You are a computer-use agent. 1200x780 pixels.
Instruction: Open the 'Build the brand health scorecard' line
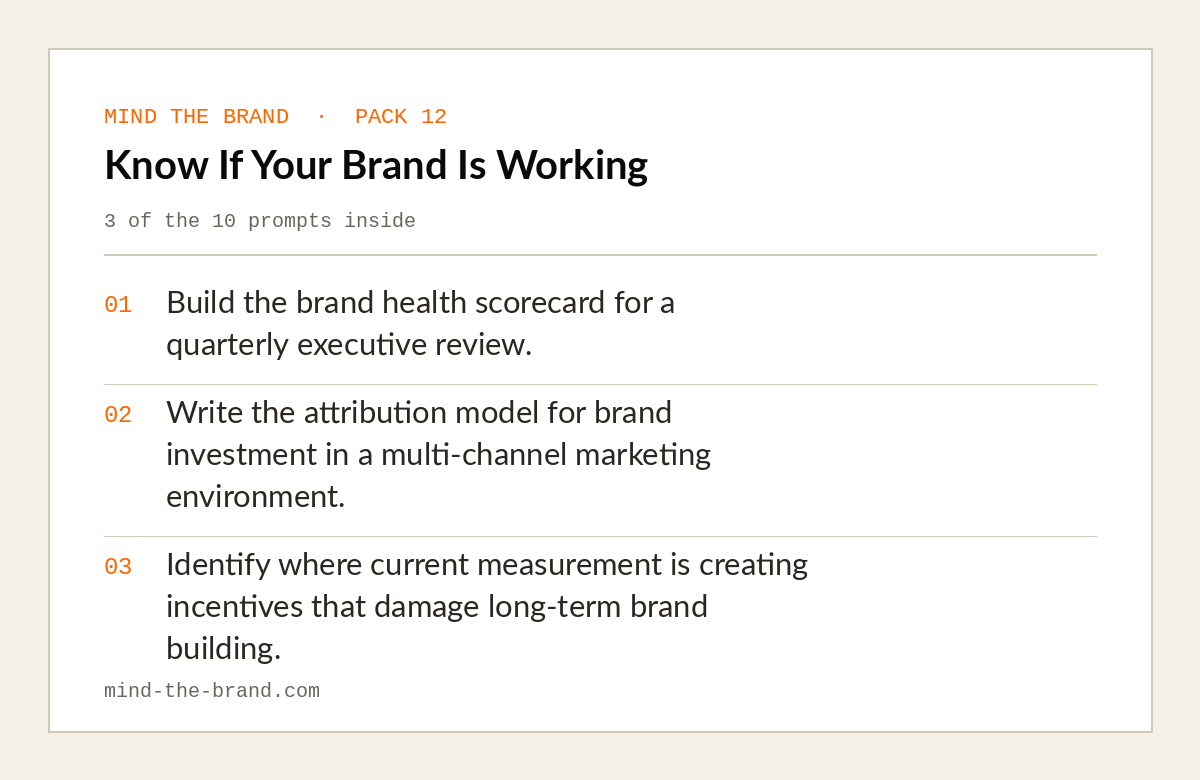(x=421, y=302)
